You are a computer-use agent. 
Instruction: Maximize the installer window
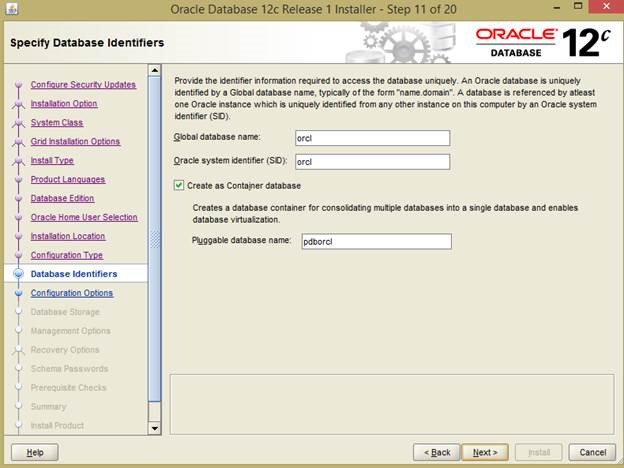(578, 6)
